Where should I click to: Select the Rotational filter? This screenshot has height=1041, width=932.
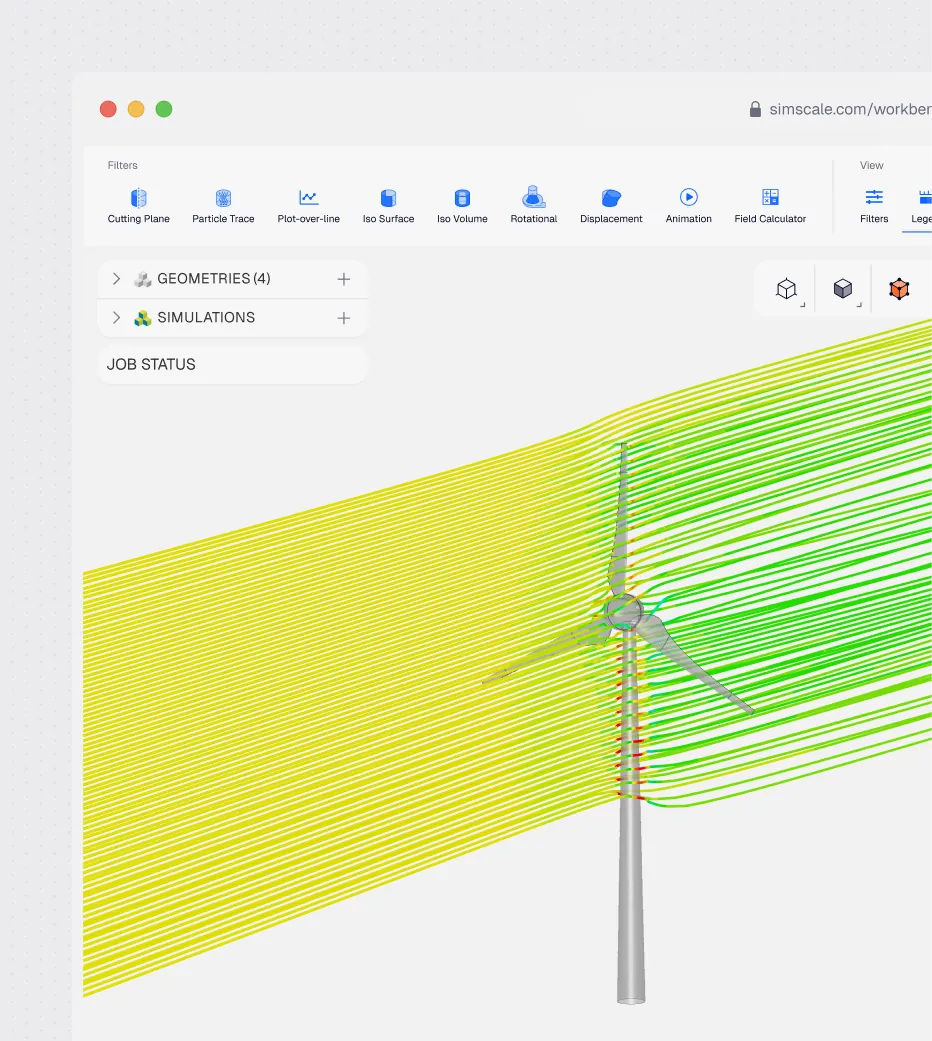534,206
